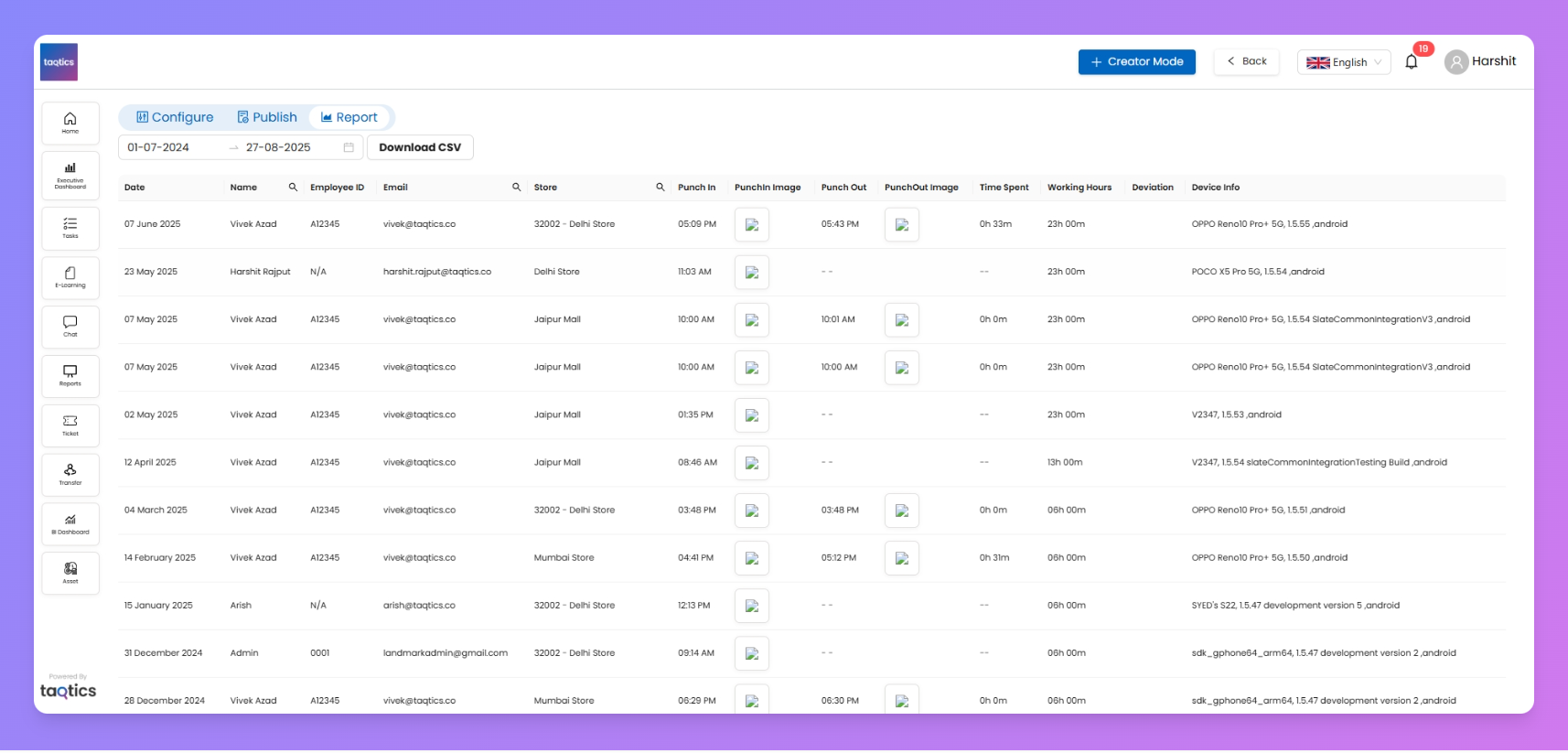Open the Asset sidebar icon

click(70, 574)
